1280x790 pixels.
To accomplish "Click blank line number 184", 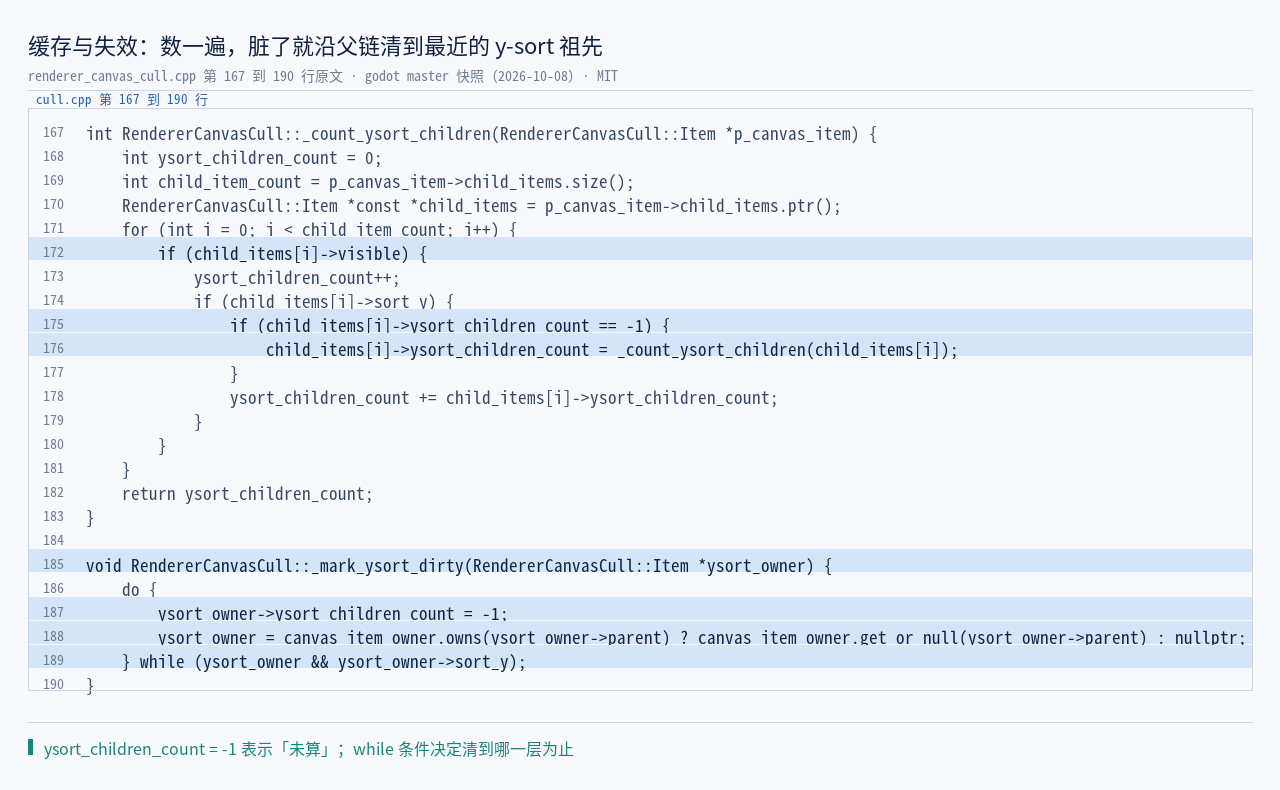I will (x=53, y=541).
